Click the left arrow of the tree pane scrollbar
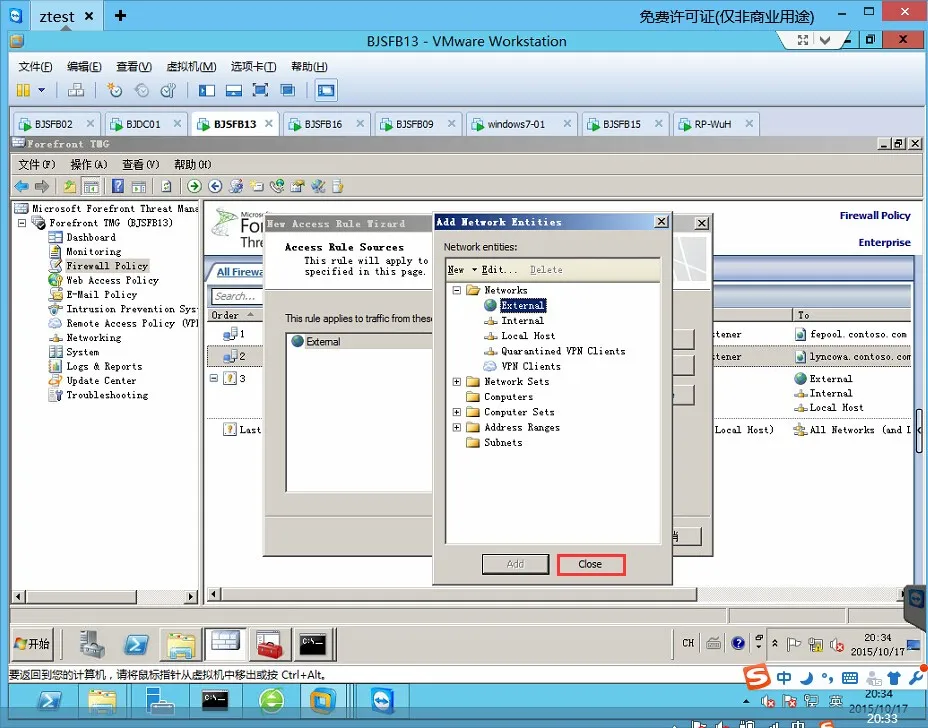 [18, 596]
